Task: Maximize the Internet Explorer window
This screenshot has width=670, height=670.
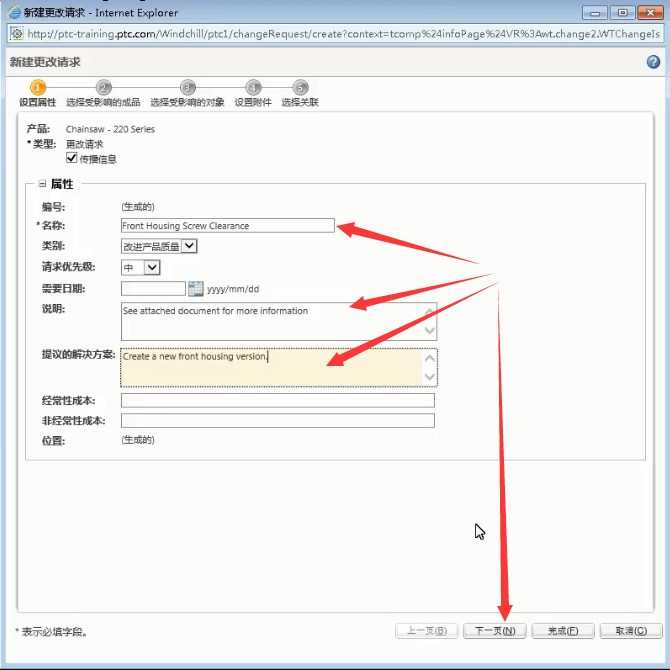Action: (622, 13)
